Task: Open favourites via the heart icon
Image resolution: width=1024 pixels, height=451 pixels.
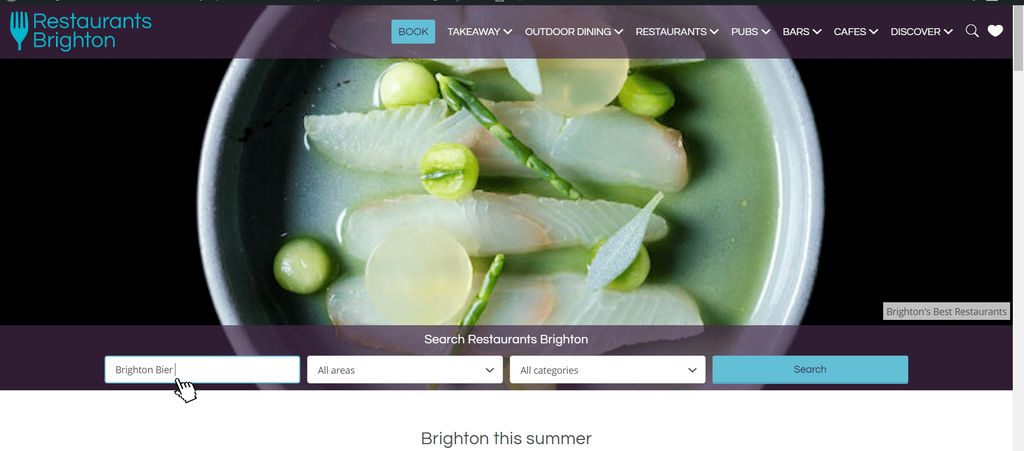Action: [x=995, y=31]
